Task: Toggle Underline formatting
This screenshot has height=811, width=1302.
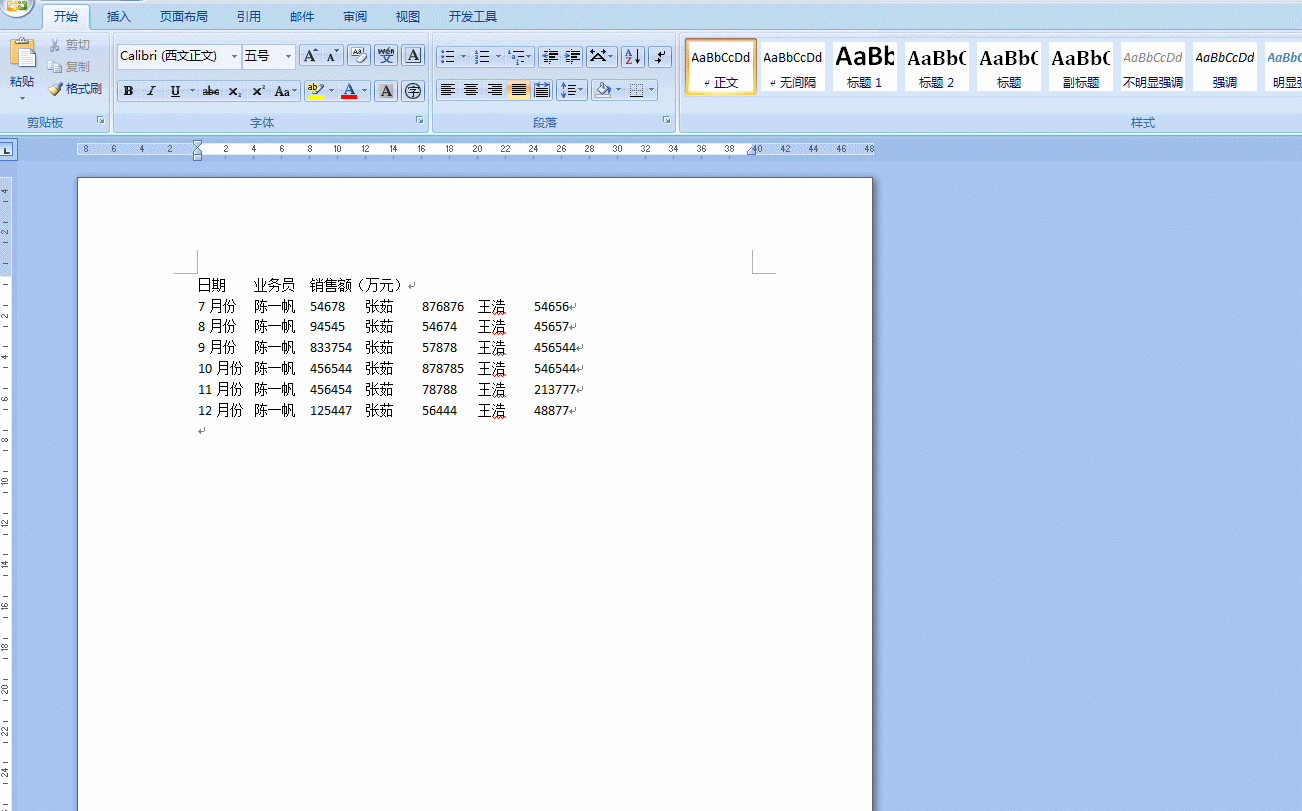Action: 175,91
